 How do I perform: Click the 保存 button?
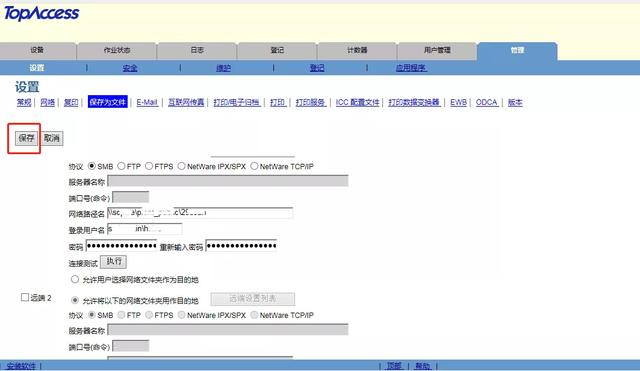click(x=27, y=138)
